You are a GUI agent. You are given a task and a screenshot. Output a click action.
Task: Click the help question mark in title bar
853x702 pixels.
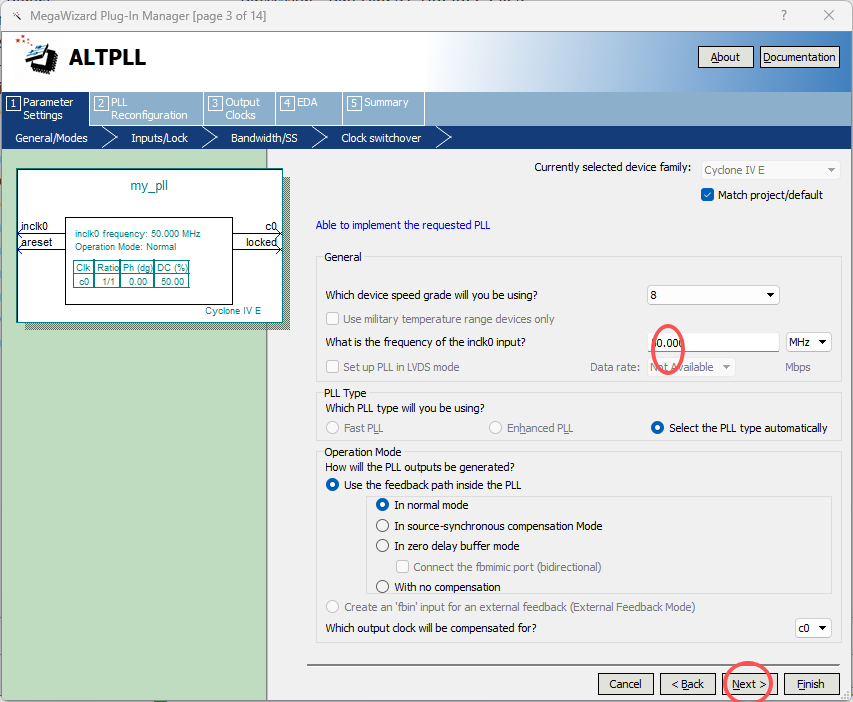coord(783,15)
